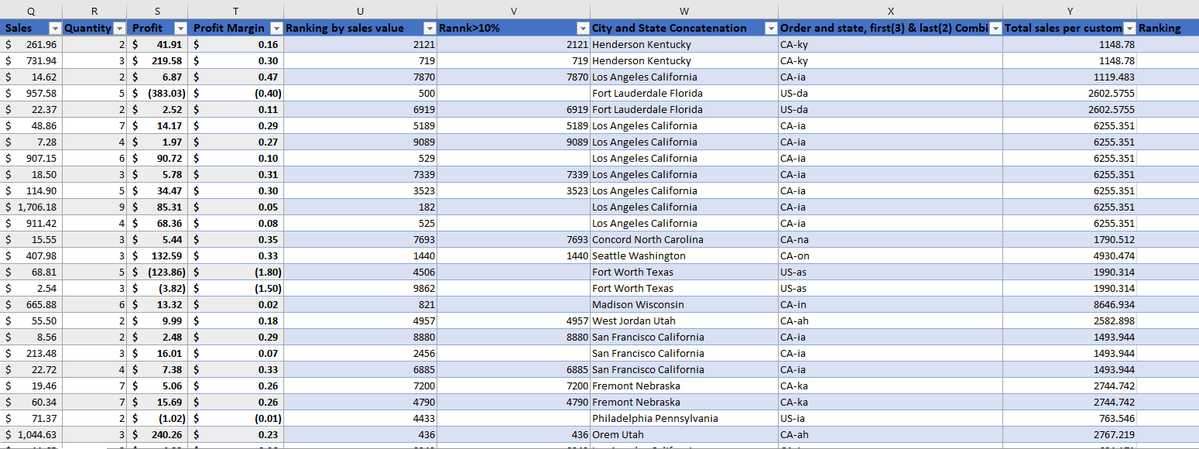The image size is (1199, 449).
Task: Select the CA-na code cell
Action: click(x=891, y=239)
